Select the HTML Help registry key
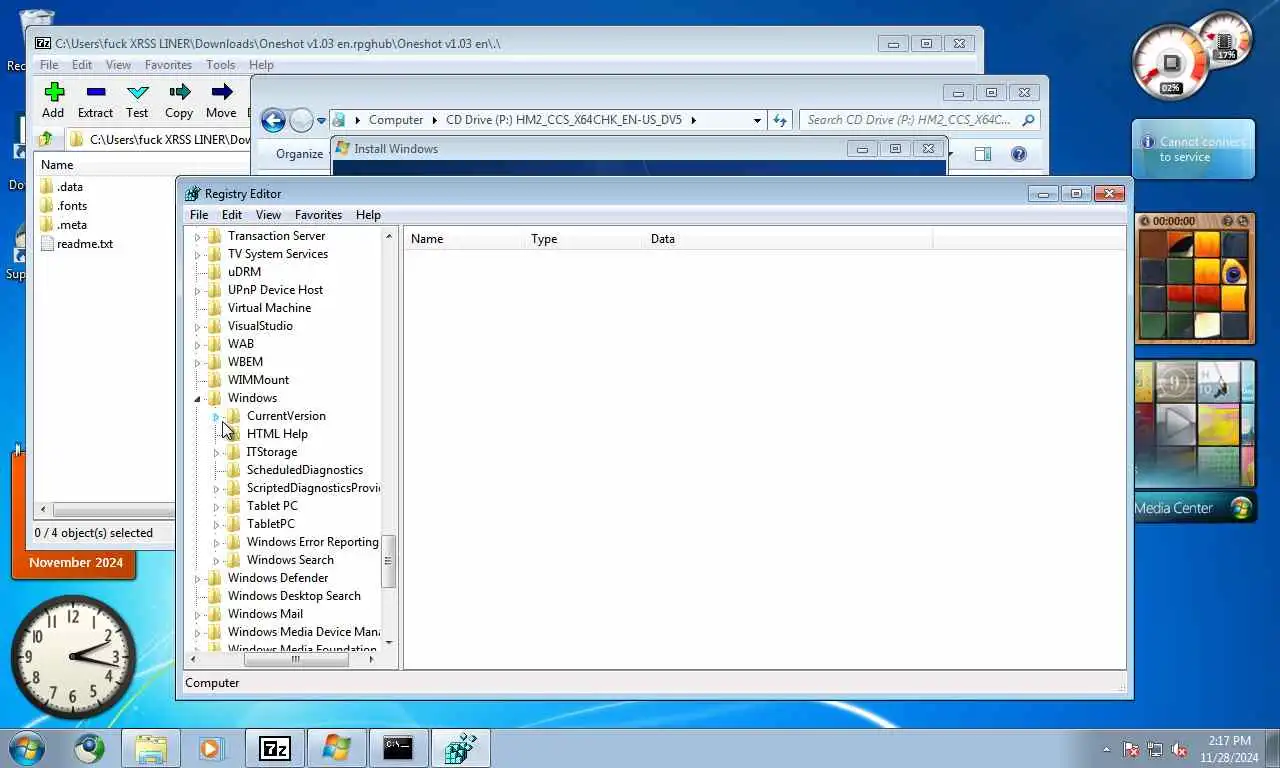 (277, 434)
